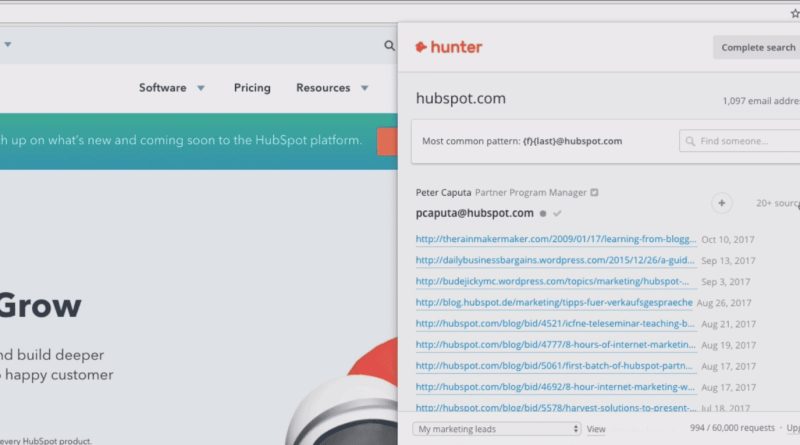This screenshot has width=800, height=445.
Task: Click the magnifier icon in Find someone field
Action: [x=690, y=141]
